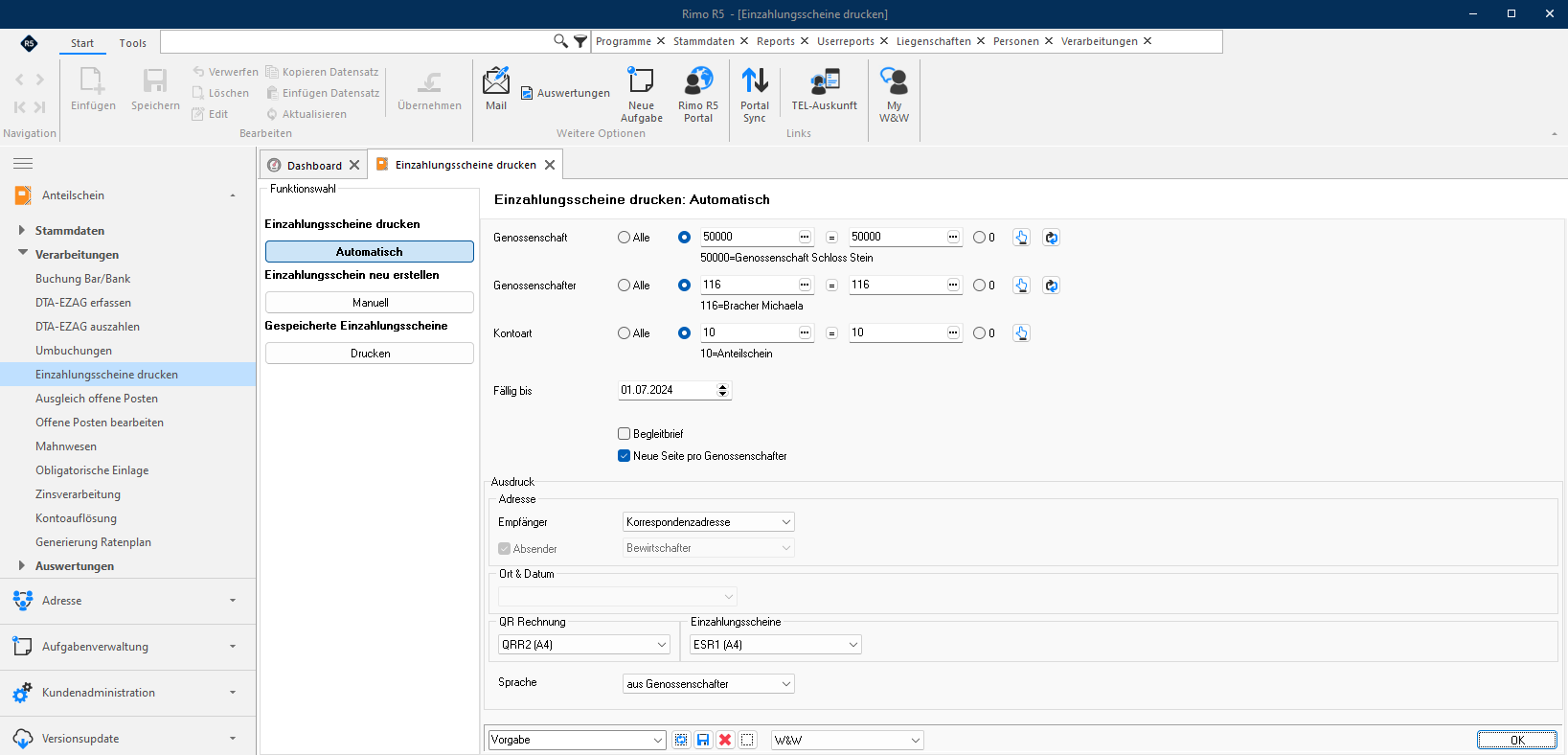Image resolution: width=1568 pixels, height=755 pixels.
Task: Open My W&W
Action: [x=894, y=95]
